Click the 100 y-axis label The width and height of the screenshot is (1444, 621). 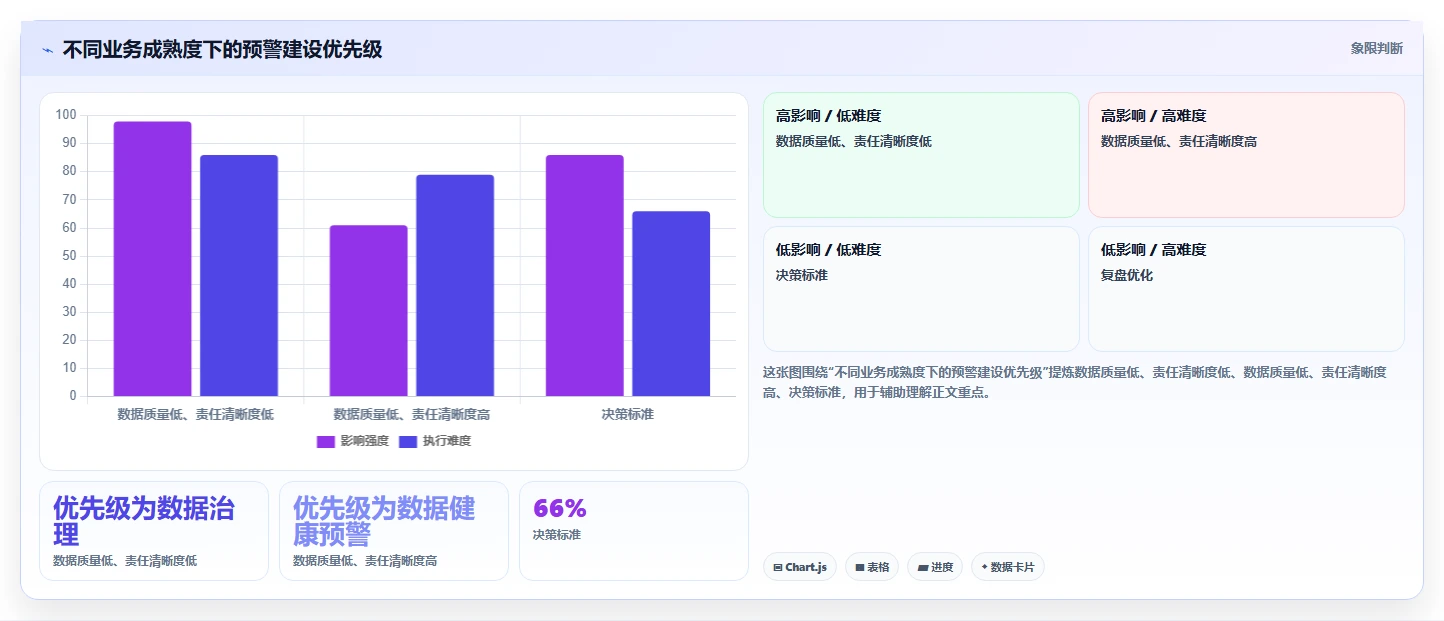pyautogui.click(x=66, y=115)
